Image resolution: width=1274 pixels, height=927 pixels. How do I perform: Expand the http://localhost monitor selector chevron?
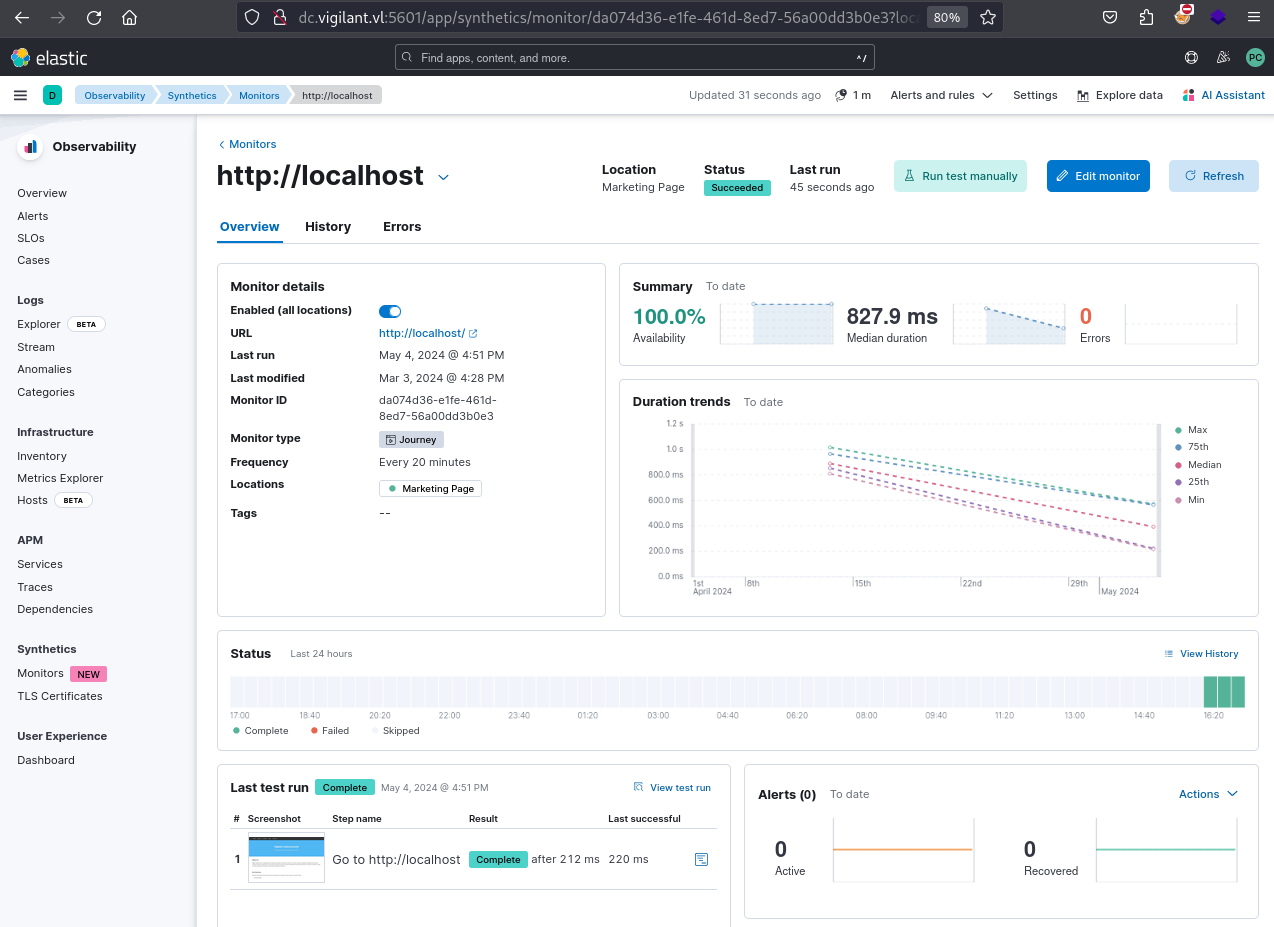(444, 177)
